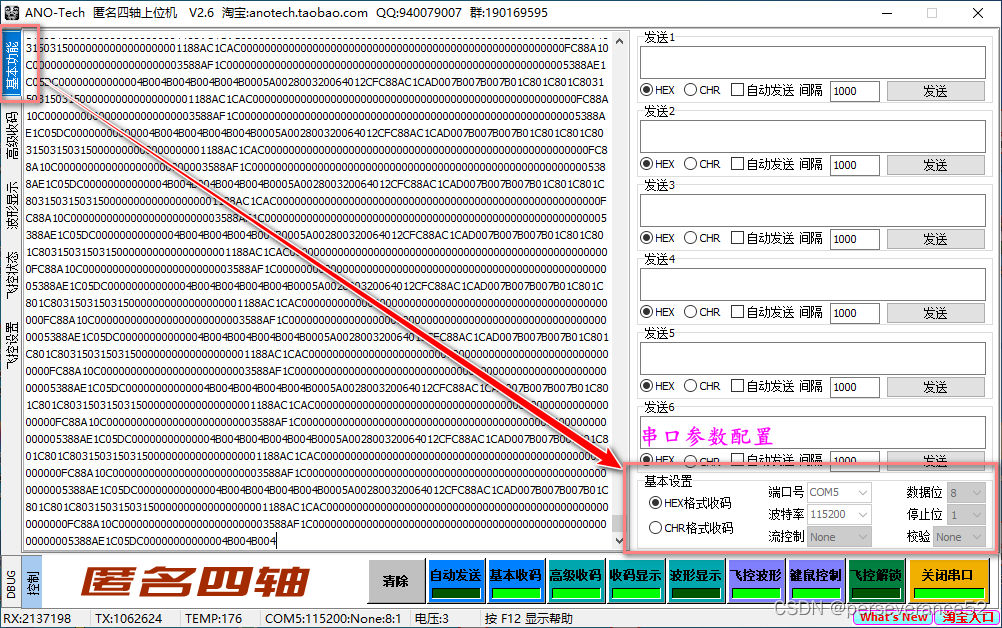Click the 匿名四轴 logo

click(196, 581)
